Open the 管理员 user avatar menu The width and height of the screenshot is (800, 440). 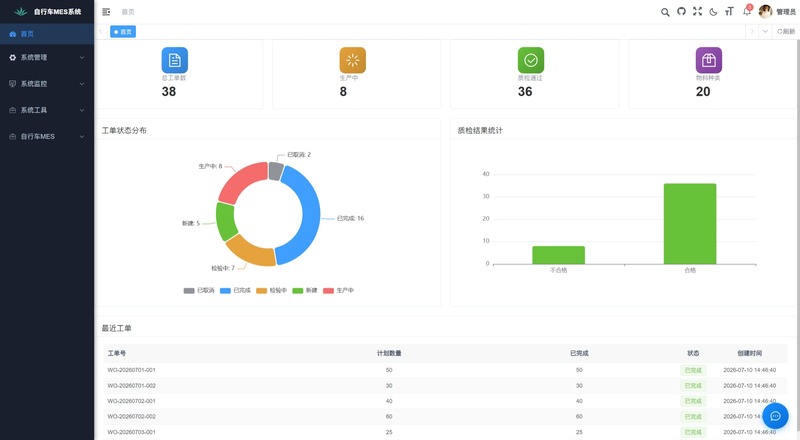point(777,12)
